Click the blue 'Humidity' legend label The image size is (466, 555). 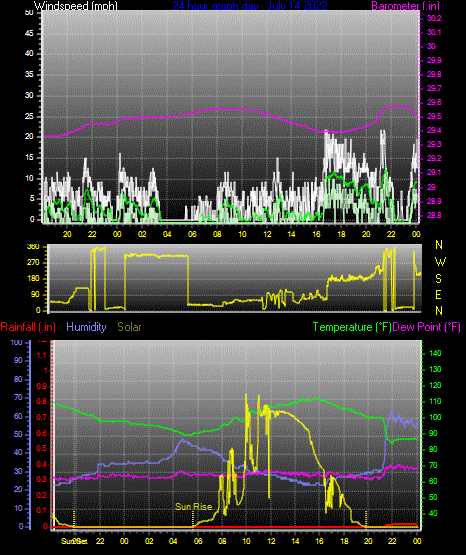86,327
